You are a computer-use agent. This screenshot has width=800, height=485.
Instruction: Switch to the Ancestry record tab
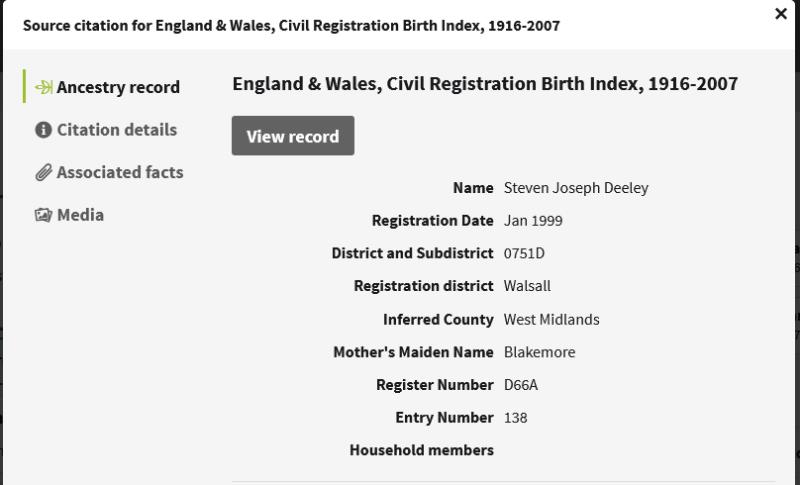tap(118, 87)
